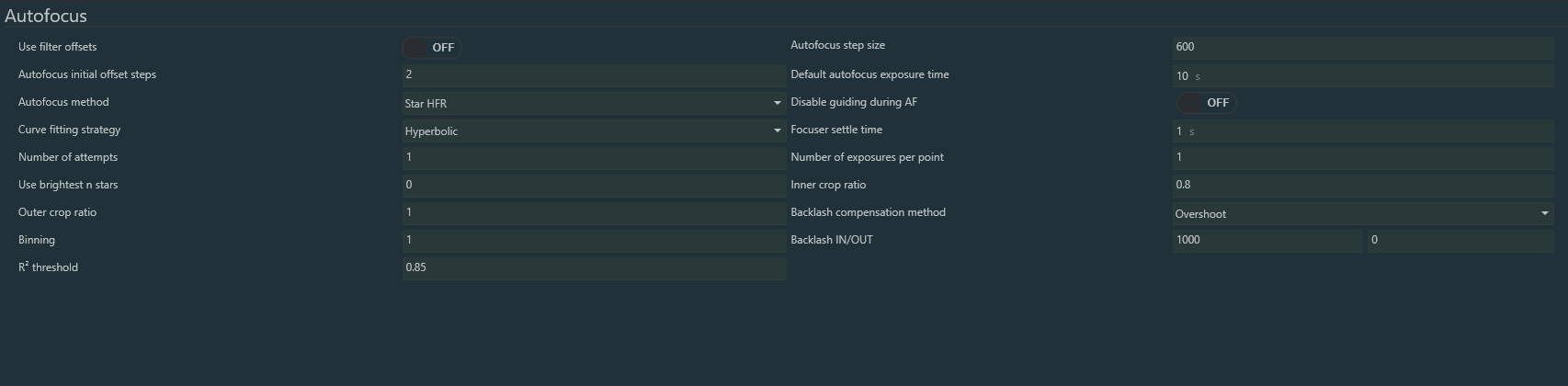
Task: Open Backlash compensation method dropdown
Action: (x=1362, y=214)
